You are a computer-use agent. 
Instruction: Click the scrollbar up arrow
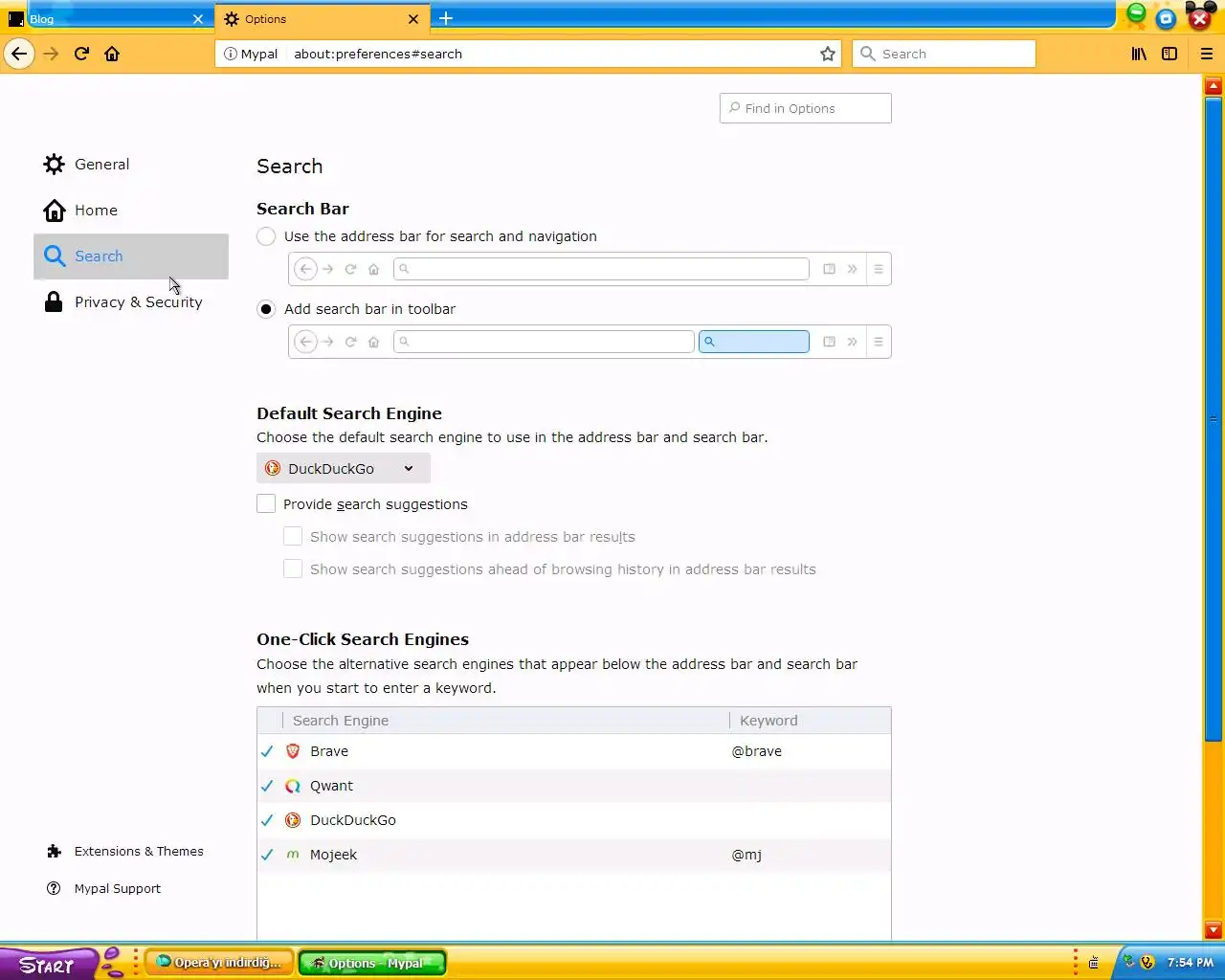point(1214,86)
